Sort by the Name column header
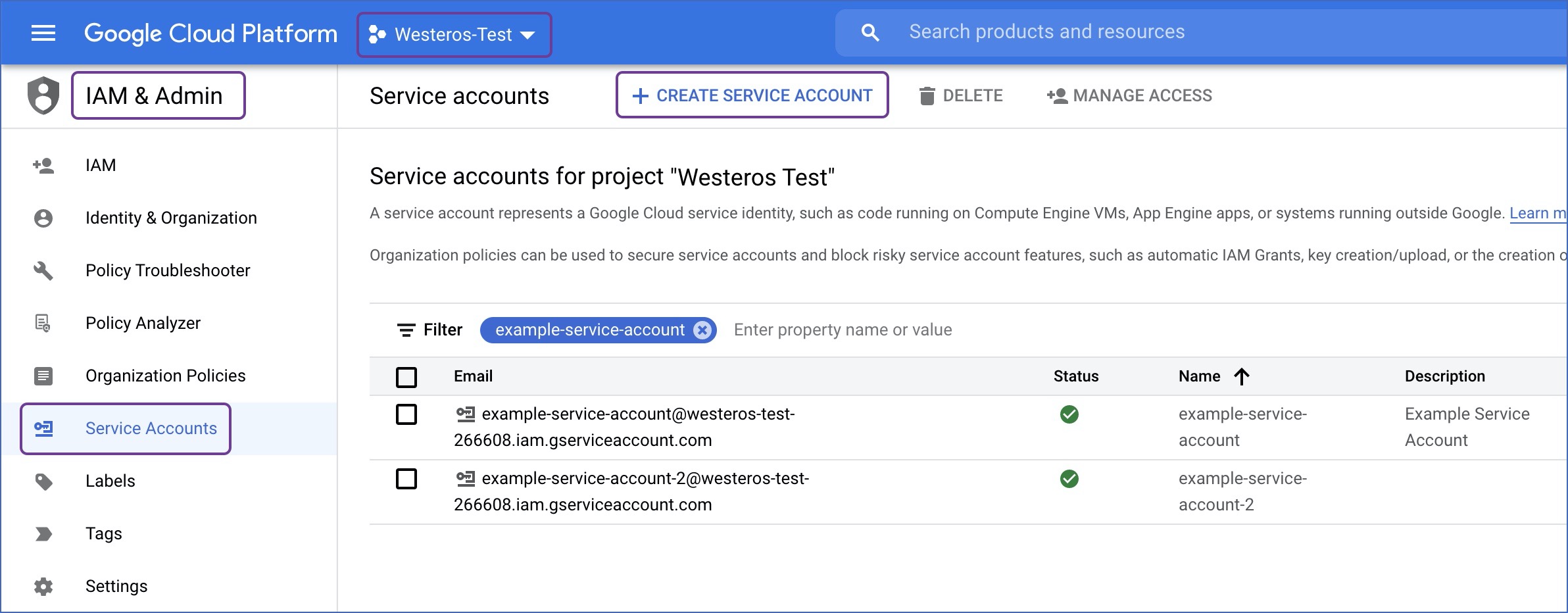The image size is (1568, 613). click(1199, 376)
